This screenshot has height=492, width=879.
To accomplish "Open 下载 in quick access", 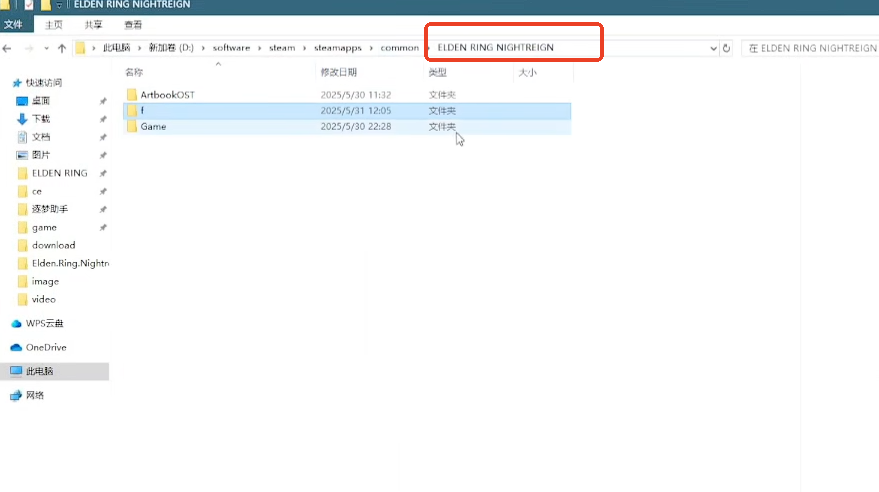I will pos(41,119).
